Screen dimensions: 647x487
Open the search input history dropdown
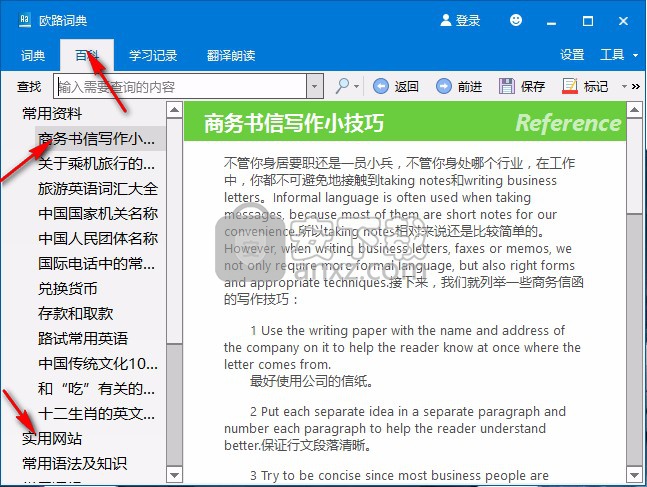click(314, 86)
